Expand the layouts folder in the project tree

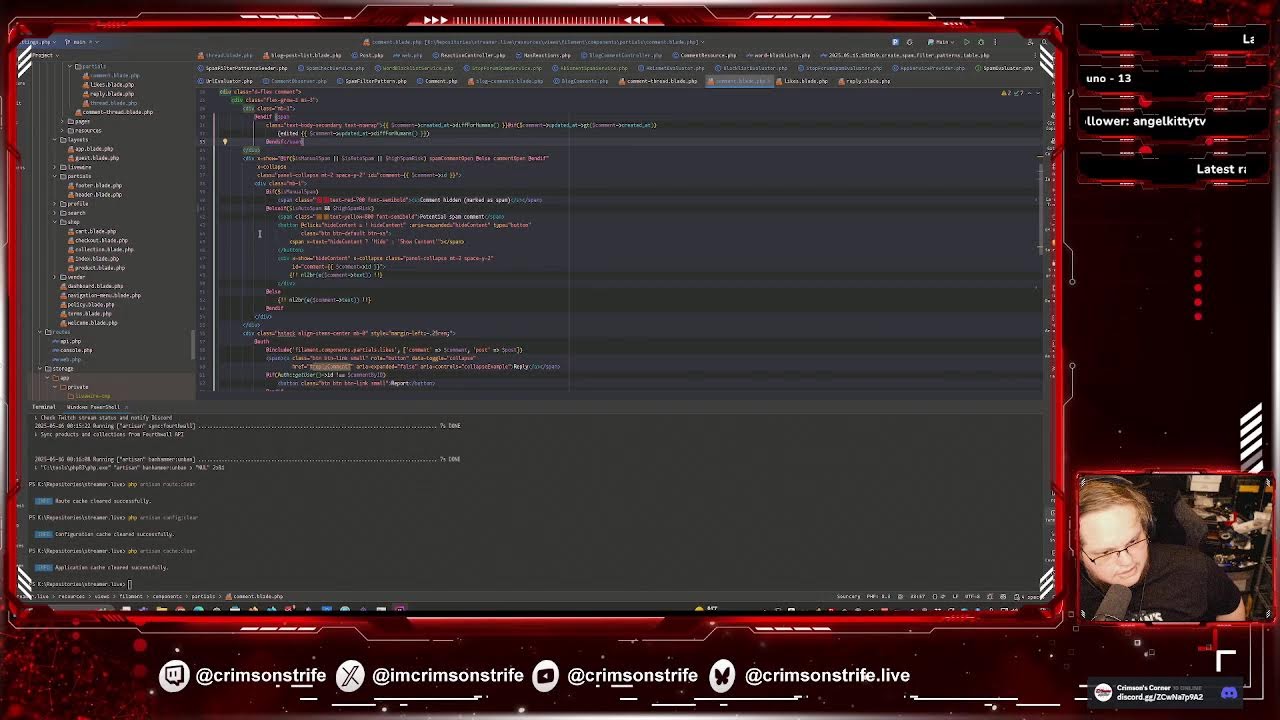(x=54, y=140)
